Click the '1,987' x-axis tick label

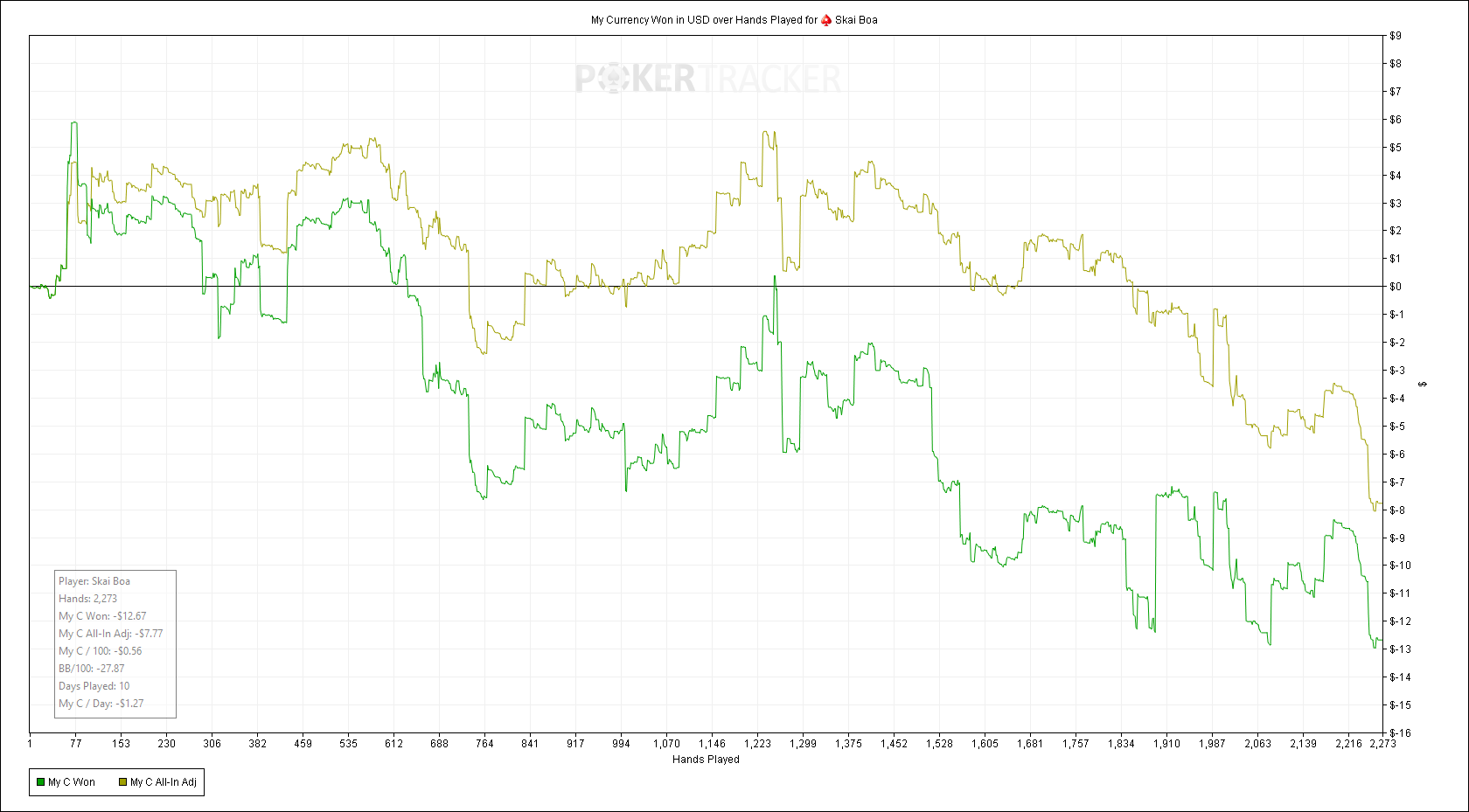click(x=1212, y=744)
